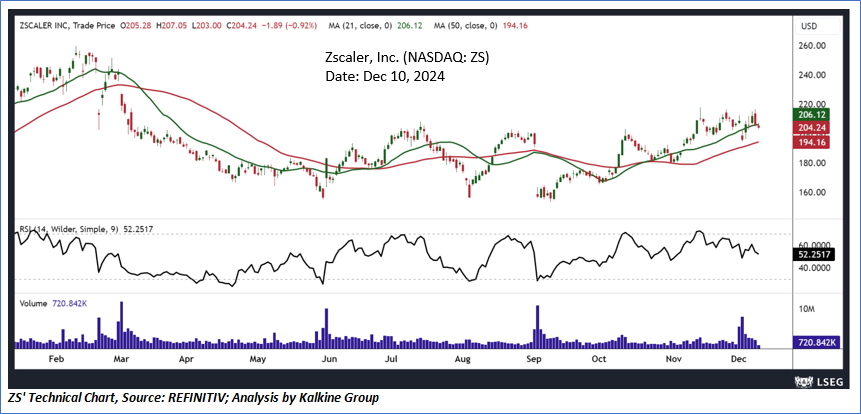Click the blue 720.842K volume tag
This screenshot has width=861, height=414.
[x=815, y=343]
